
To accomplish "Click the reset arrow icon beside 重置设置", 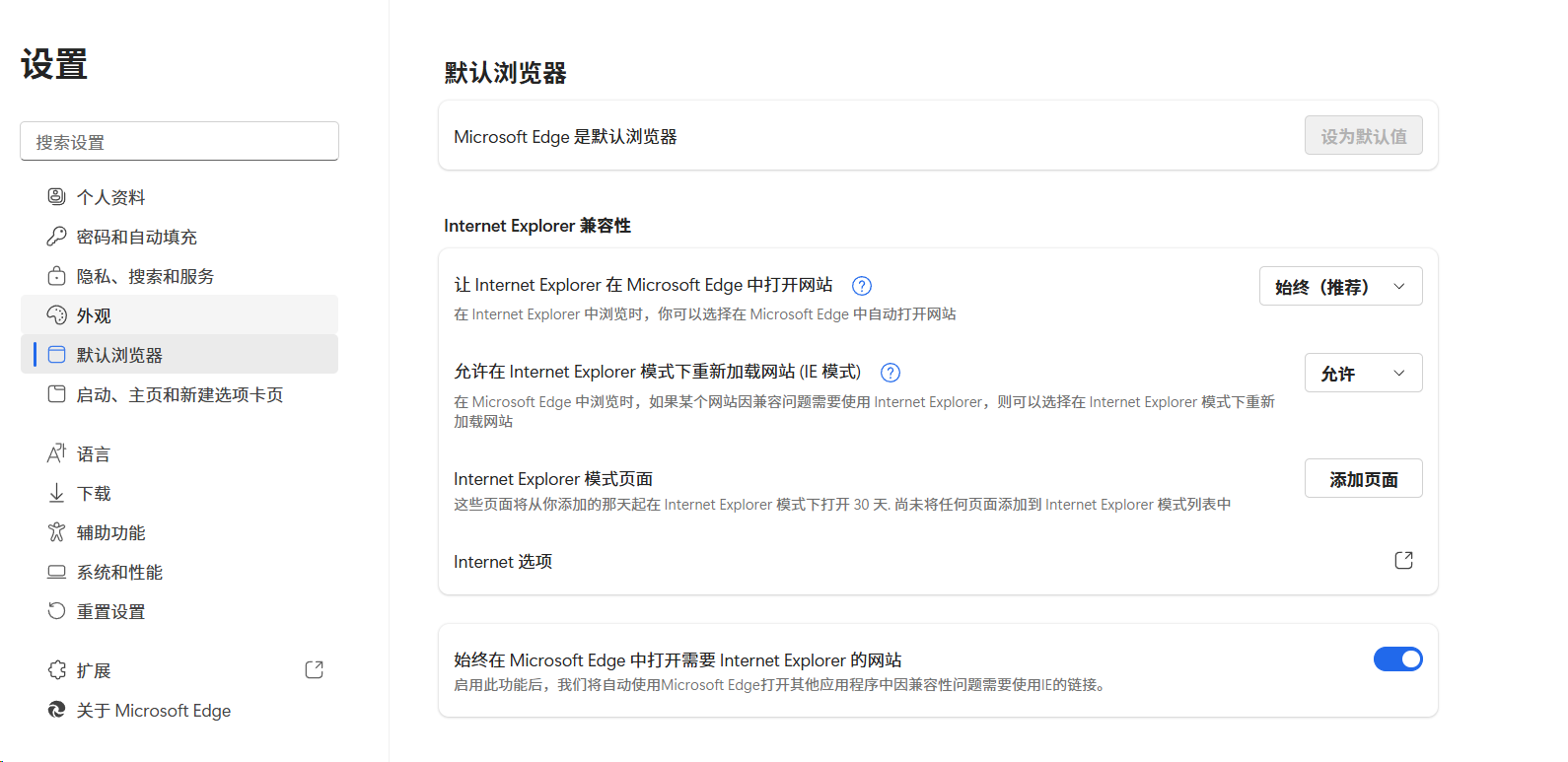I will pyautogui.click(x=57, y=610).
